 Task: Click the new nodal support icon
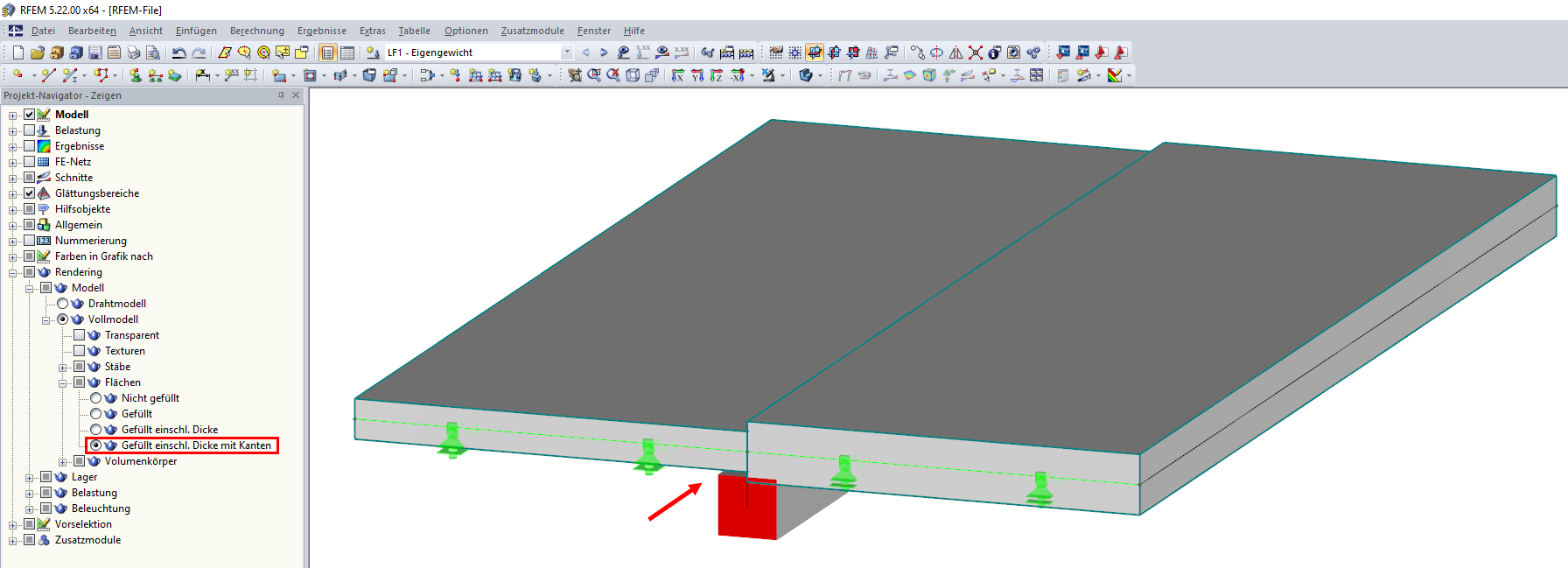(x=136, y=75)
